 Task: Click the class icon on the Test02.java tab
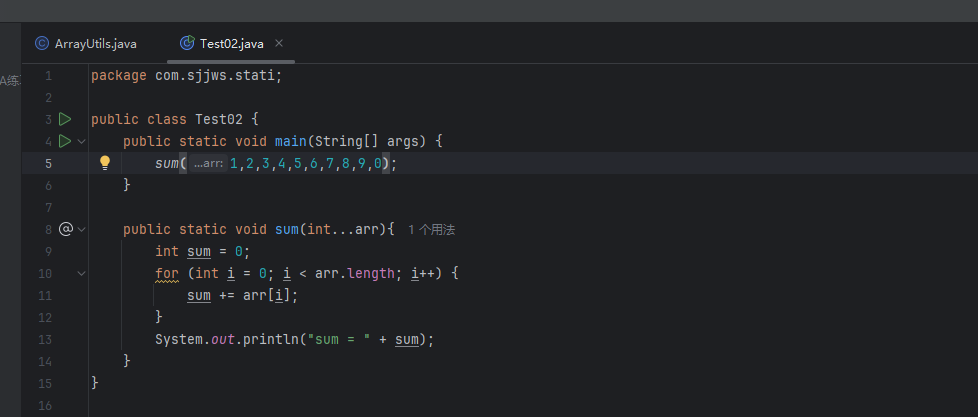[x=186, y=43]
